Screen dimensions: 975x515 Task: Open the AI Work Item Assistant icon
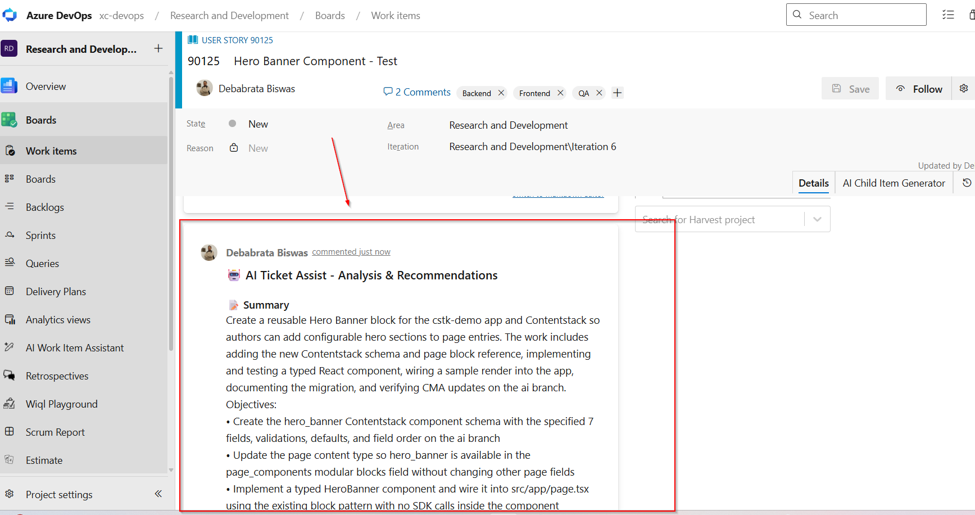click(x=9, y=347)
